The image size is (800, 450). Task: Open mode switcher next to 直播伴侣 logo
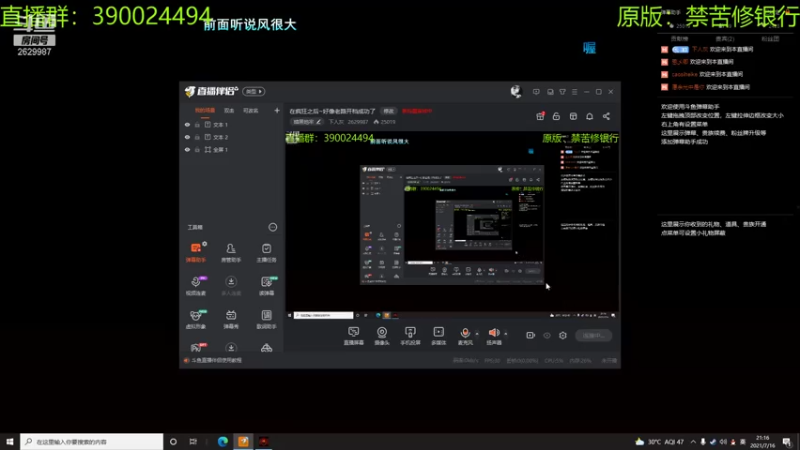click(254, 91)
